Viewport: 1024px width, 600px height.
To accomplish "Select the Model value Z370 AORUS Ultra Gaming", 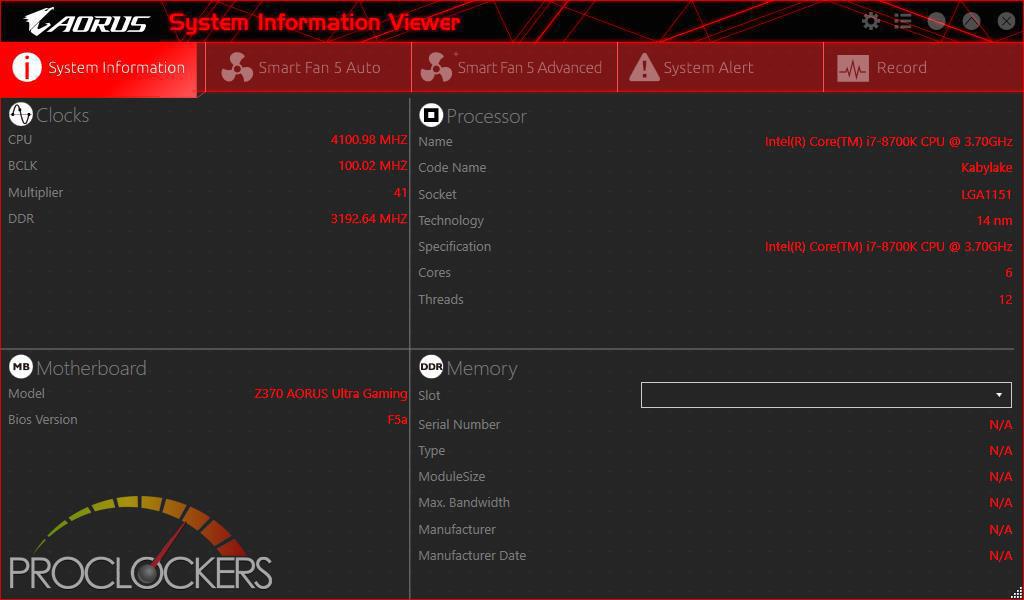I will (330, 394).
